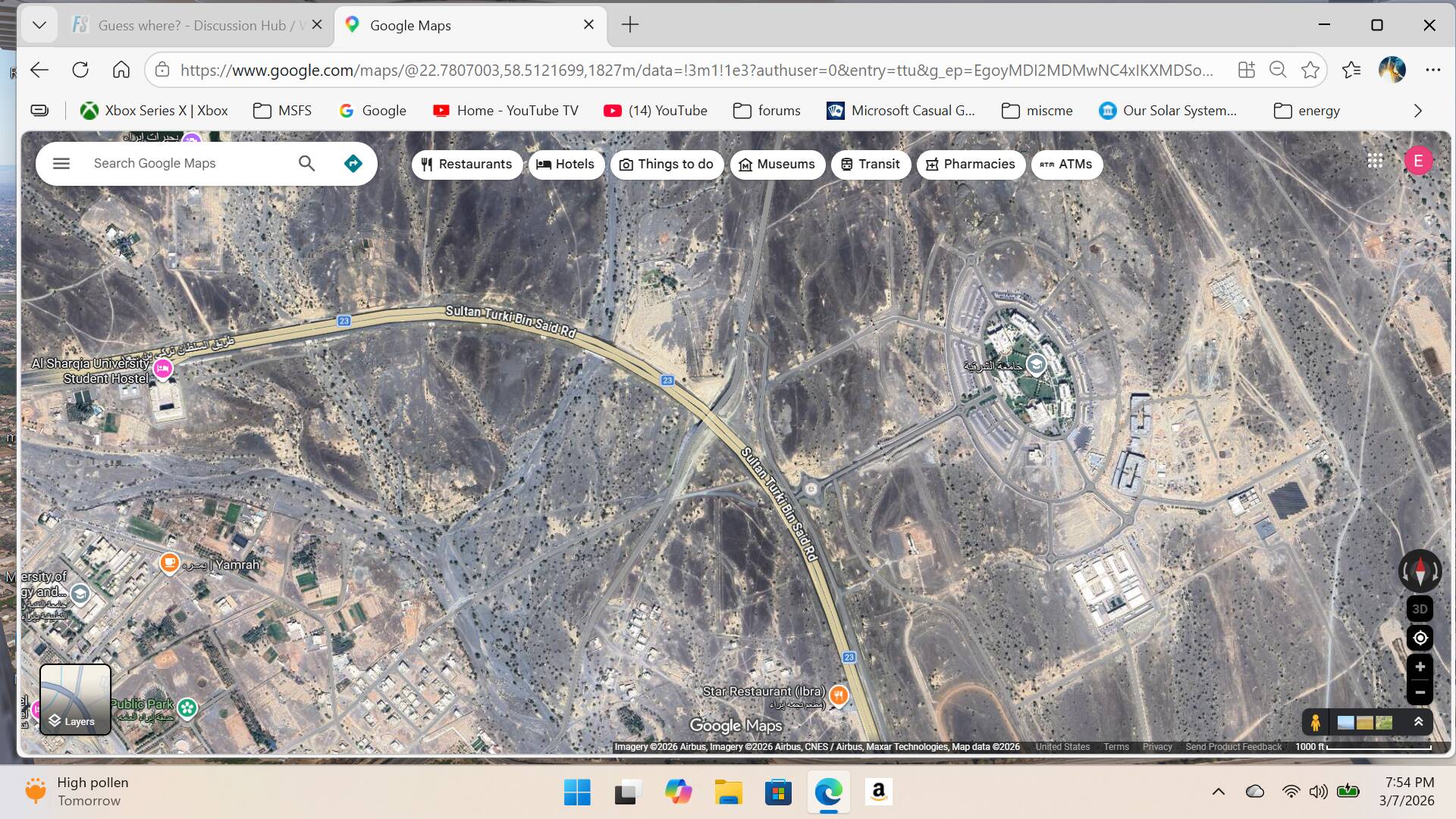
Task: Zoom in with the plus button
Action: tap(1420, 667)
